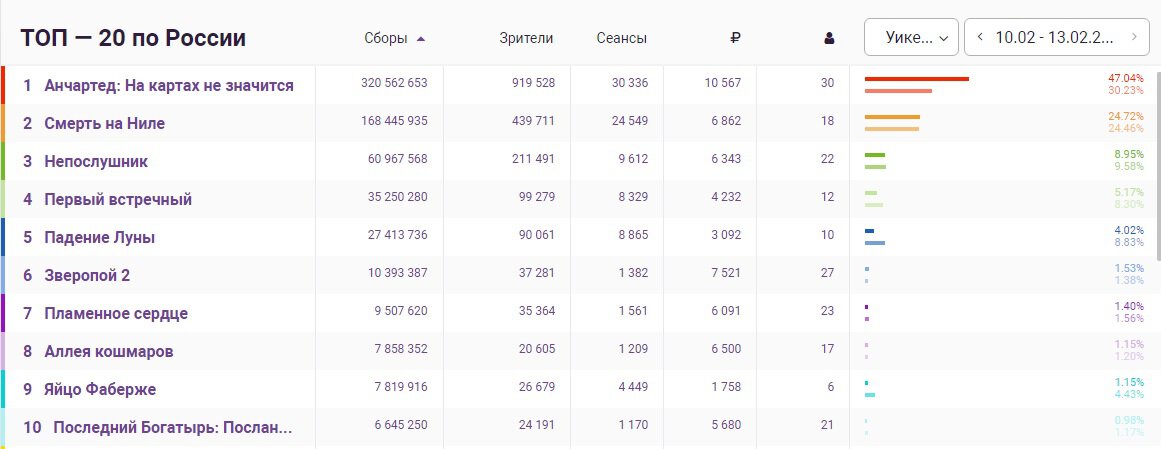This screenshot has height=449, width=1161.
Task: Open the Яйцо Фаберже movie page
Action: pyautogui.click(x=100, y=389)
